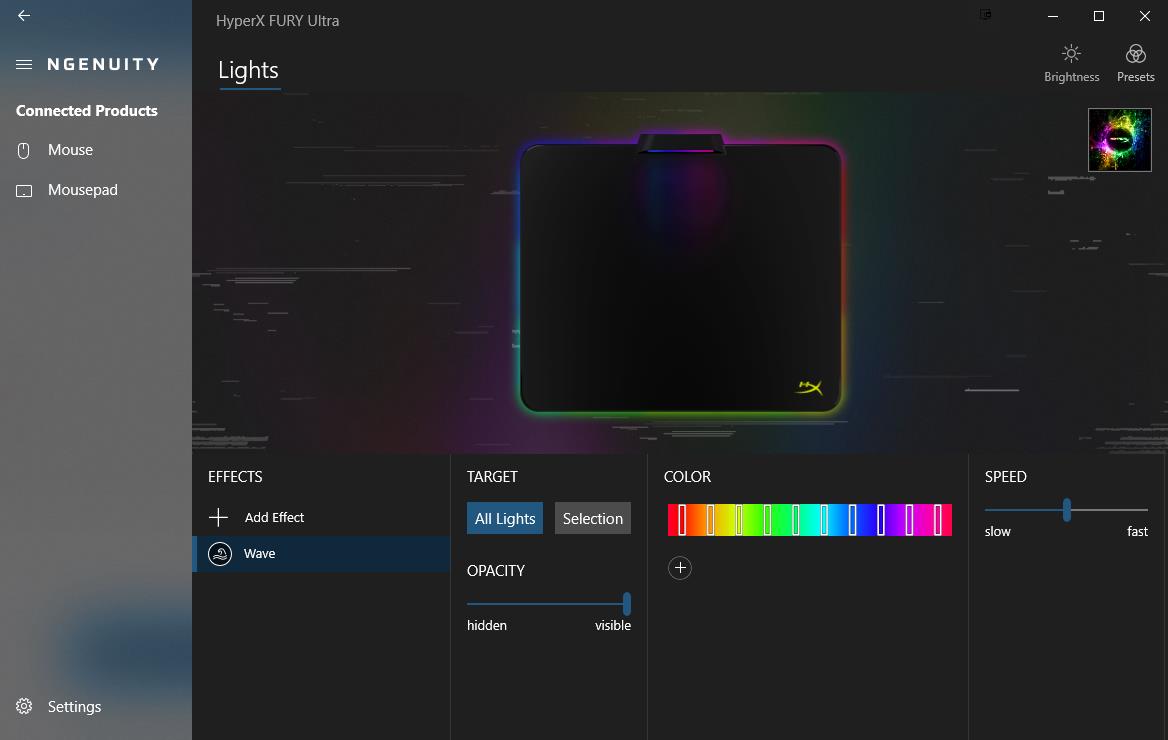Click the Add Effect plus icon
1168x740 pixels.
tap(218, 517)
